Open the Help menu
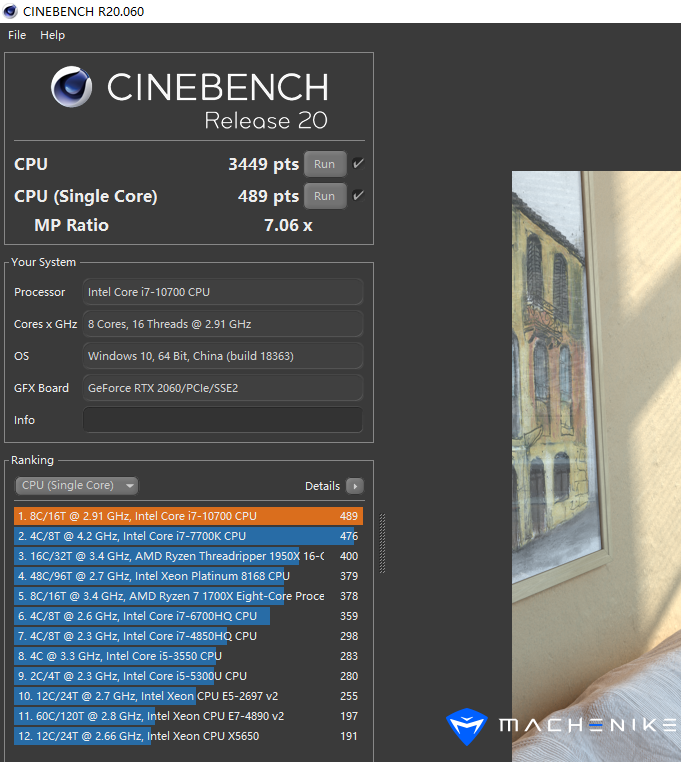The width and height of the screenshot is (681, 762). [52, 35]
